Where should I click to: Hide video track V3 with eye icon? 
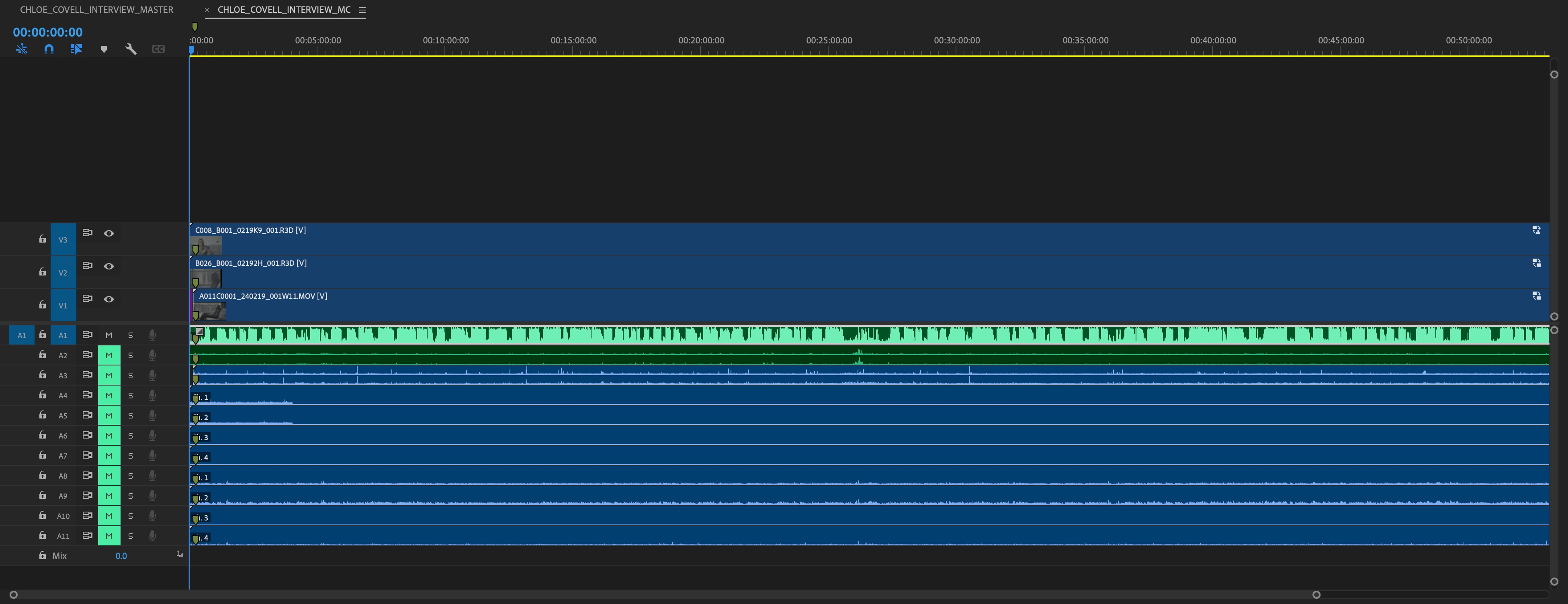[109, 234]
